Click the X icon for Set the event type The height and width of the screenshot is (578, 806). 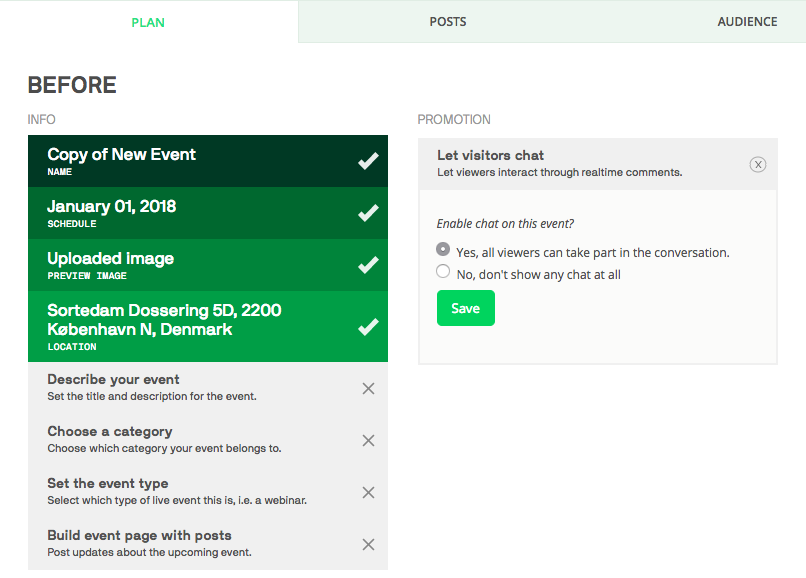point(368,492)
